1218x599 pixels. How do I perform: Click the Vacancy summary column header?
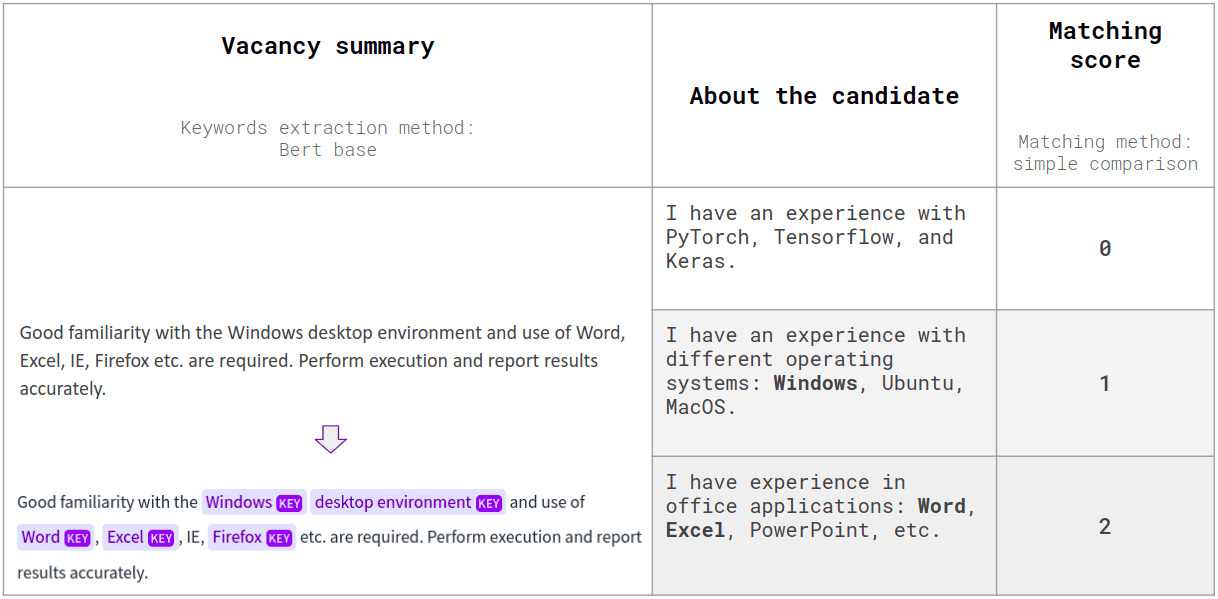pyautogui.click(x=328, y=46)
